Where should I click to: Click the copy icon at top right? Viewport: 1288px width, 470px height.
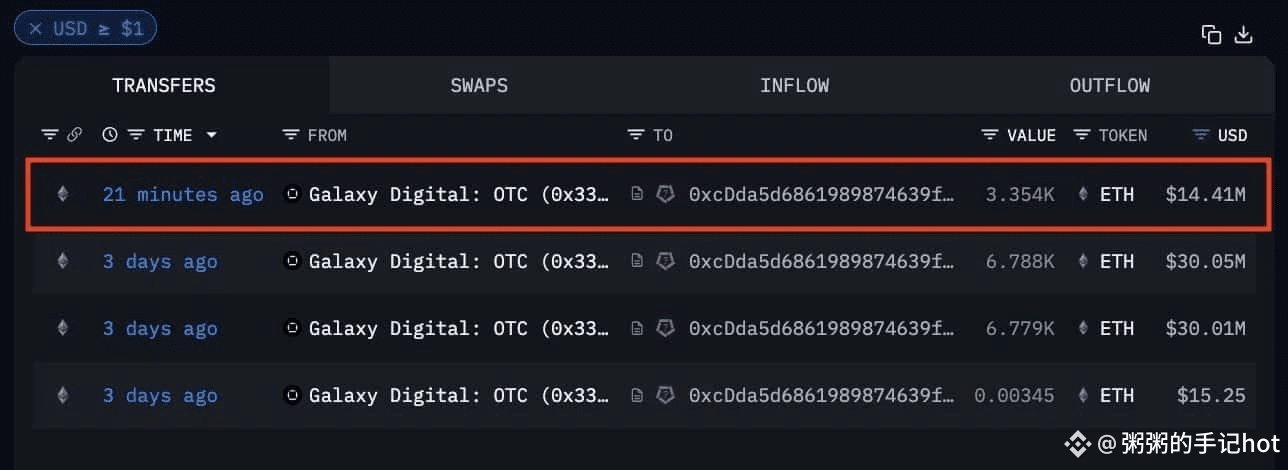pos(1211,34)
